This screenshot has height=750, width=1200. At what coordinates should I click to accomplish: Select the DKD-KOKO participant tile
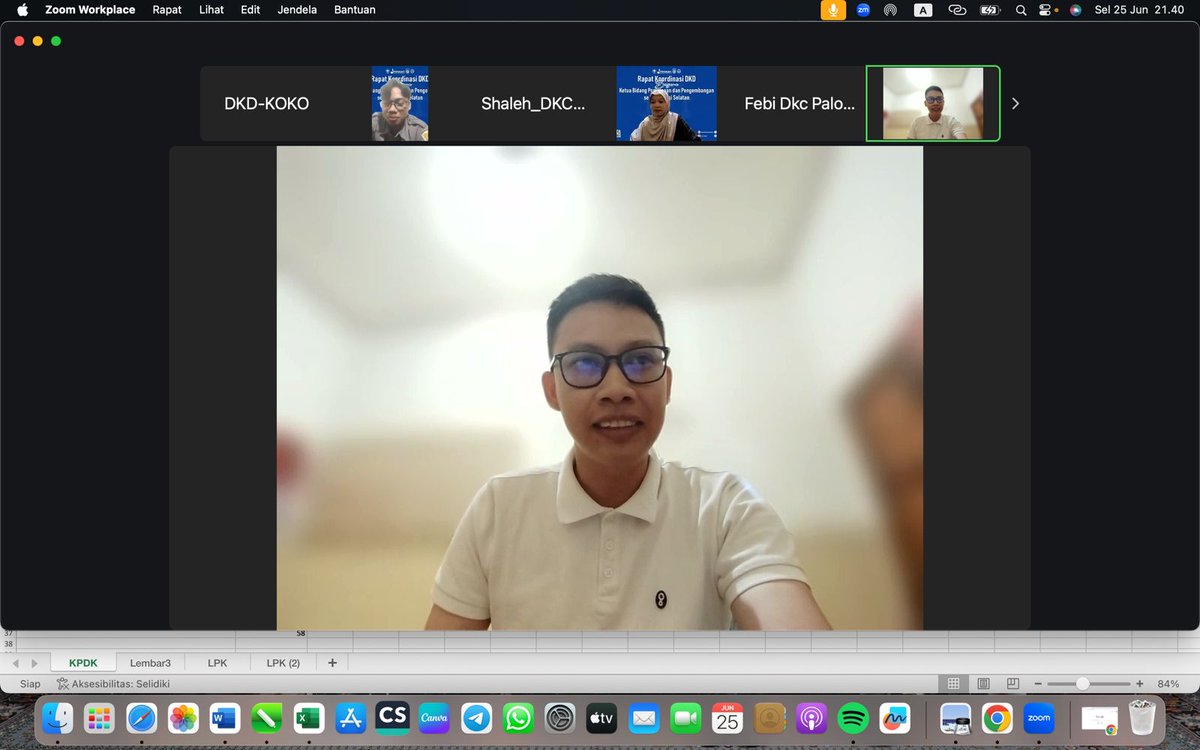point(267,103)
